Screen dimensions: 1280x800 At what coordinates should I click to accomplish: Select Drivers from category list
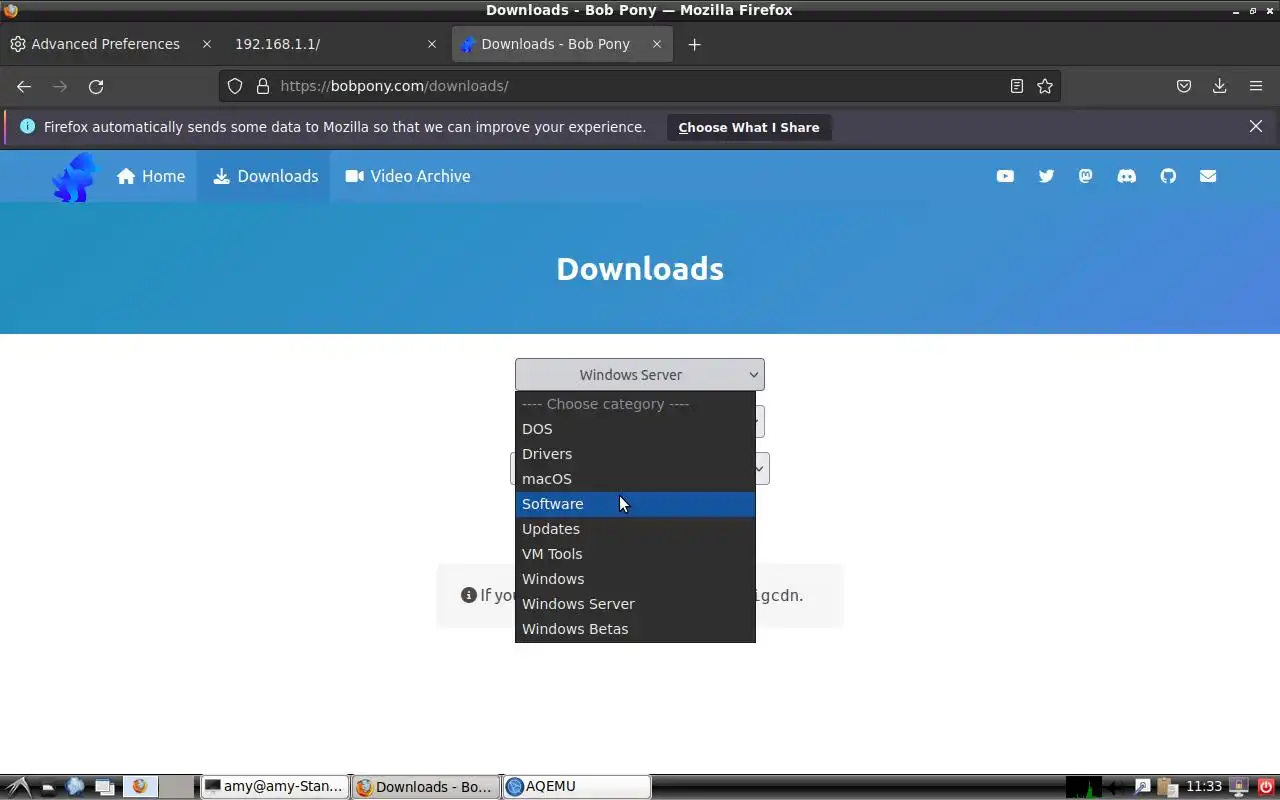coord(635,454)
